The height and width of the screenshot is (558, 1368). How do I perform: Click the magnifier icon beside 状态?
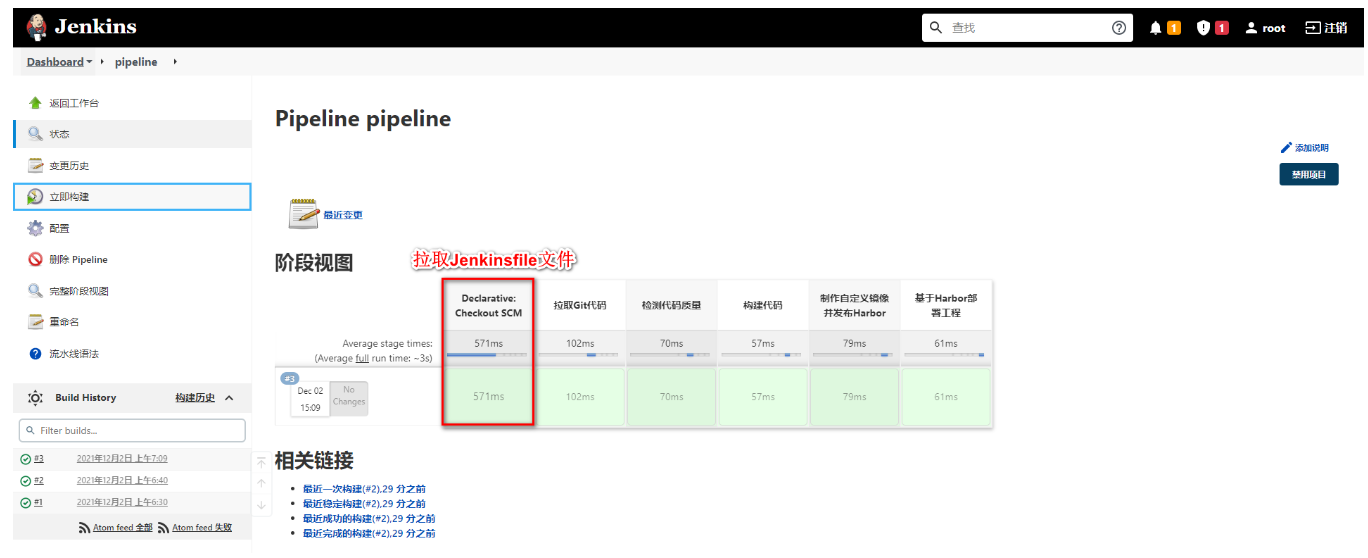[x=35, y=134]
